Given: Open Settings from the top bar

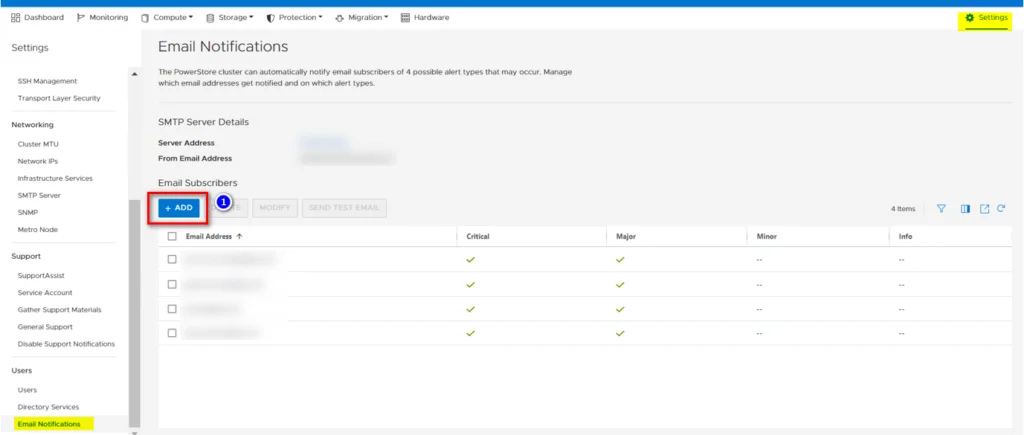Looking at the screenshot, I should pyautogui.click(x=987, y=18).
